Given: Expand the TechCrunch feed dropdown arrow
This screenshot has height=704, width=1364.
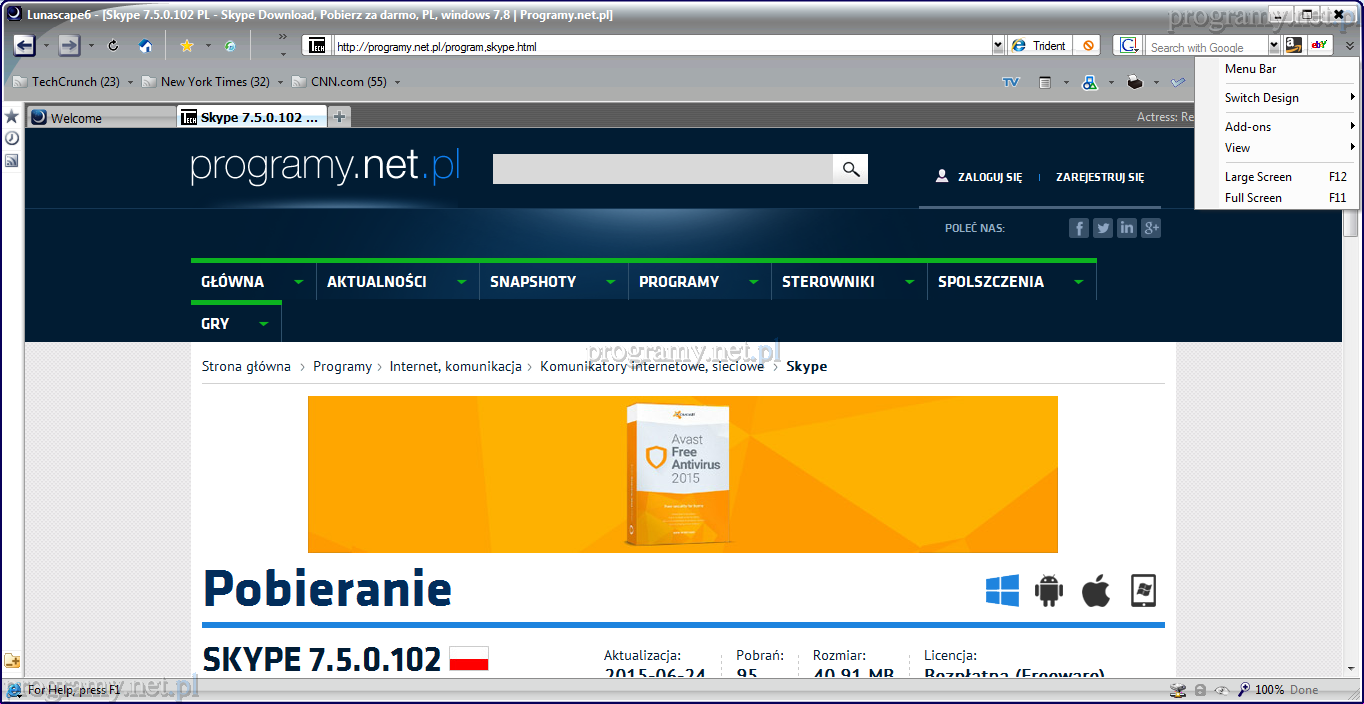Looking at the screenshot, I should click(x=132, y=82).
